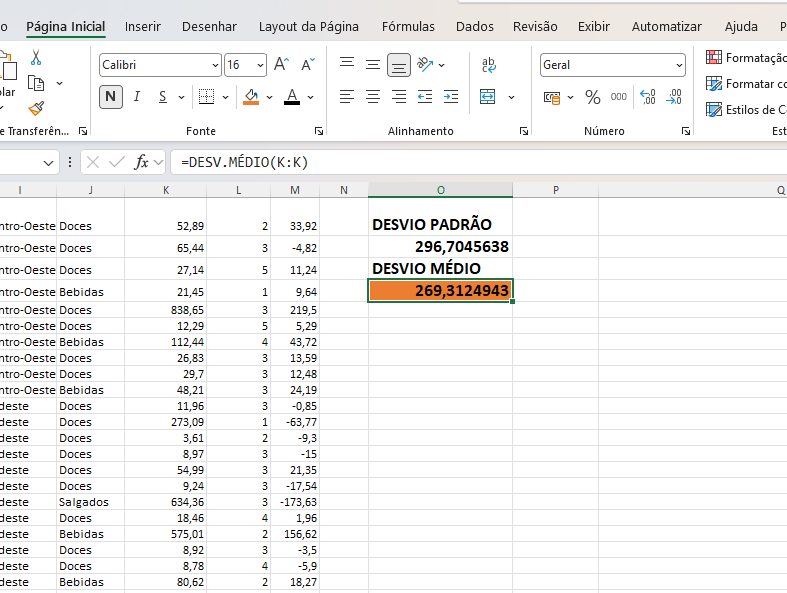Open the Dados tab

[x=475, y=27]
